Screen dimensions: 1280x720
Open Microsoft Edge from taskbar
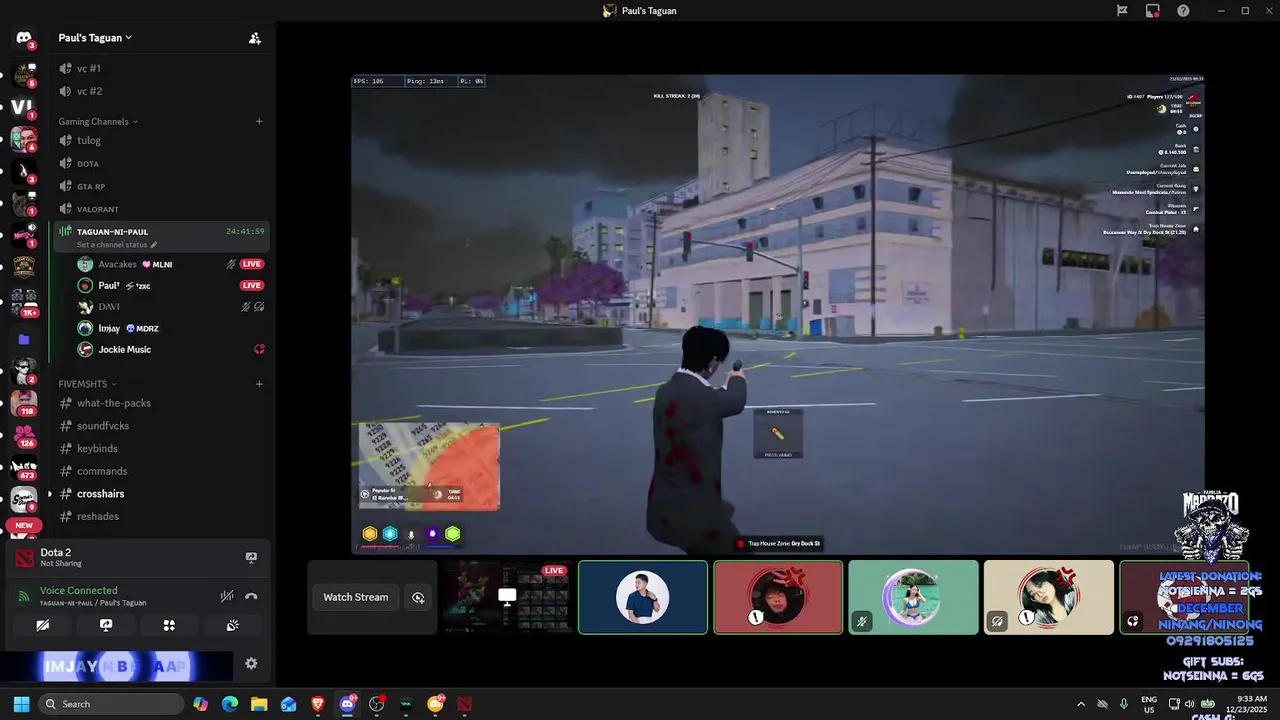(229, 704)
